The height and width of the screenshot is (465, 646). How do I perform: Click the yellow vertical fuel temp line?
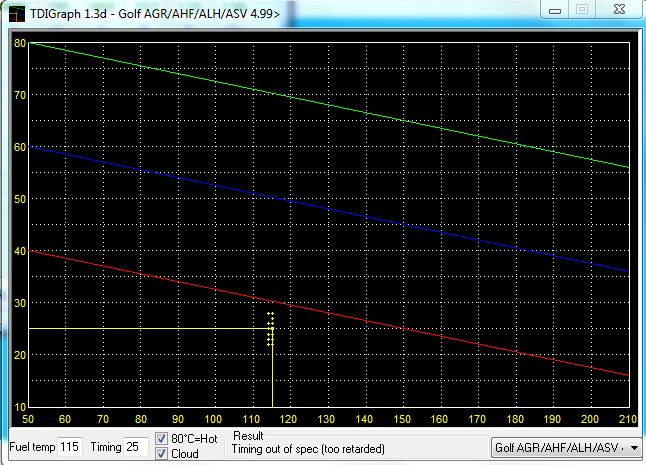pyautogui.click(x=272, y=380)
